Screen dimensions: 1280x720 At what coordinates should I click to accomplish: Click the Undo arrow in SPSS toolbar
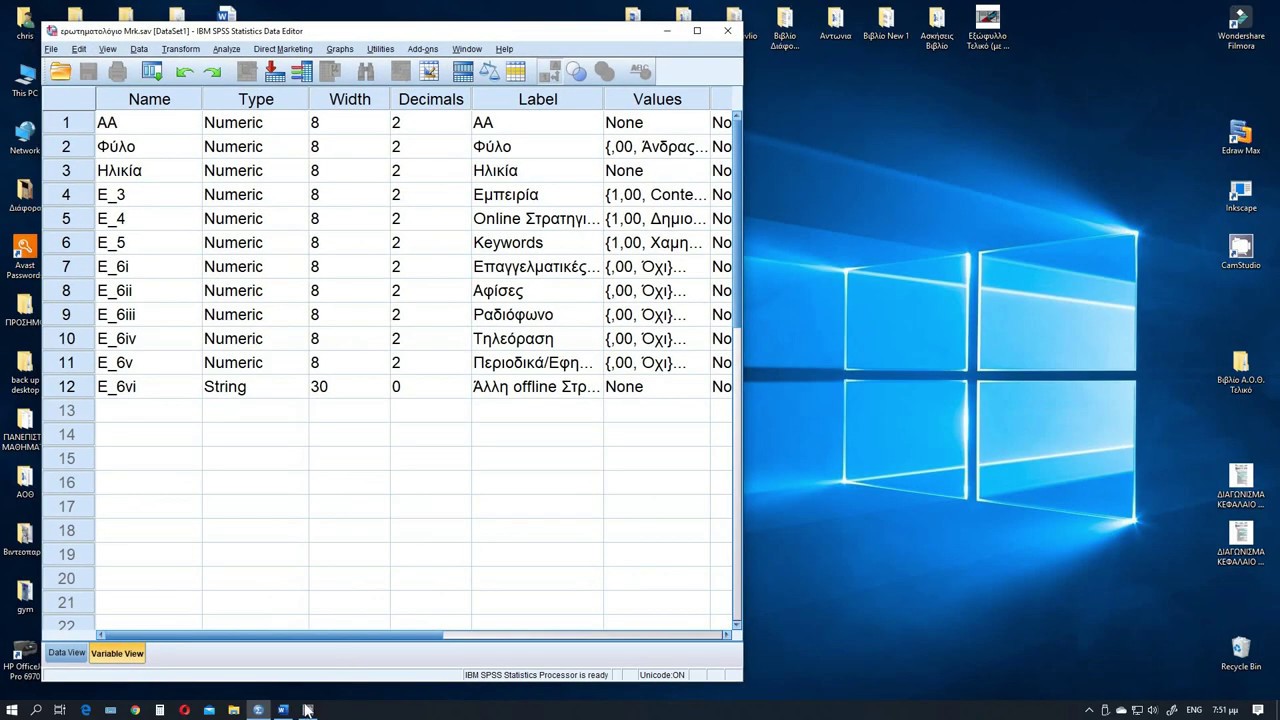[x=184, y=71]
